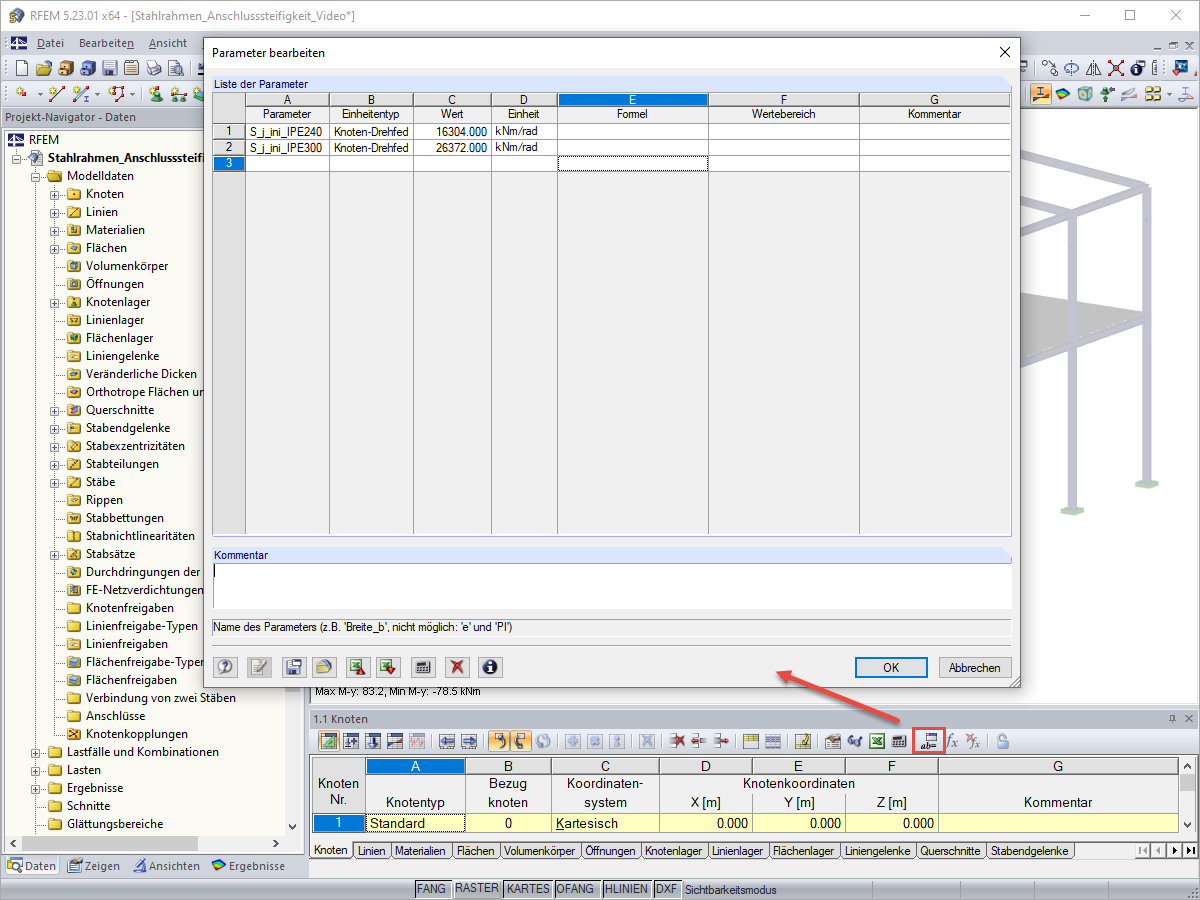Screen dimensions: 1200x900
Task: Expand the Knoten tree node
Action: click(56, 194)
